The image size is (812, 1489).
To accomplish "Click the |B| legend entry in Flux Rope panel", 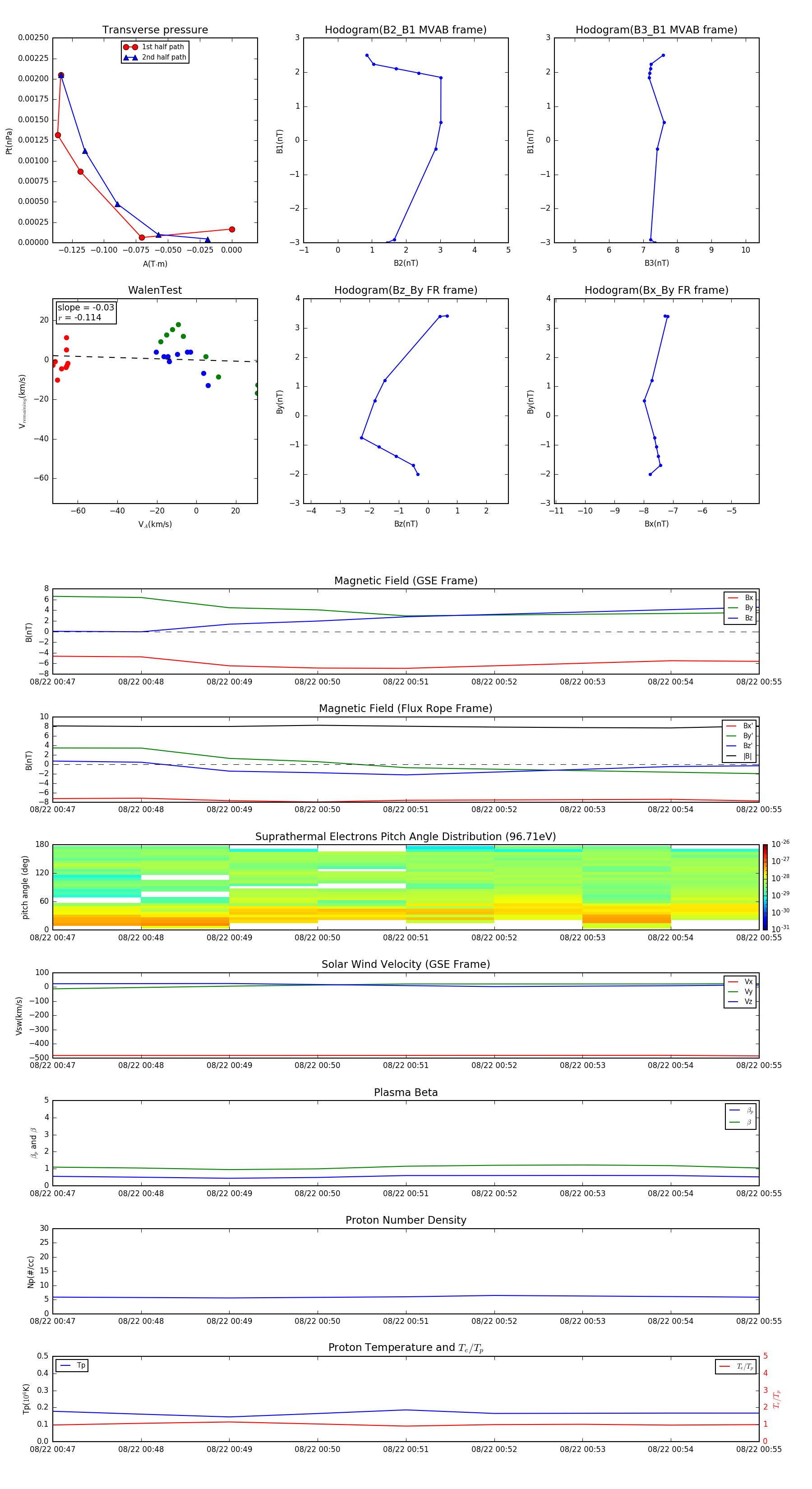I will pyautogui.click(x=740, y=755).
